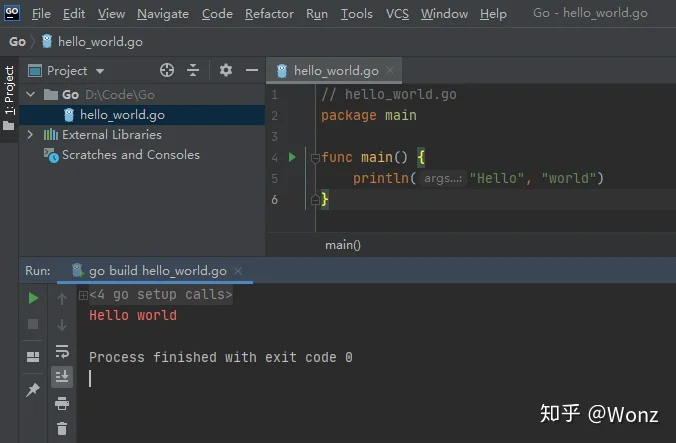Open the Refactor menu

[x=269, y=14]
